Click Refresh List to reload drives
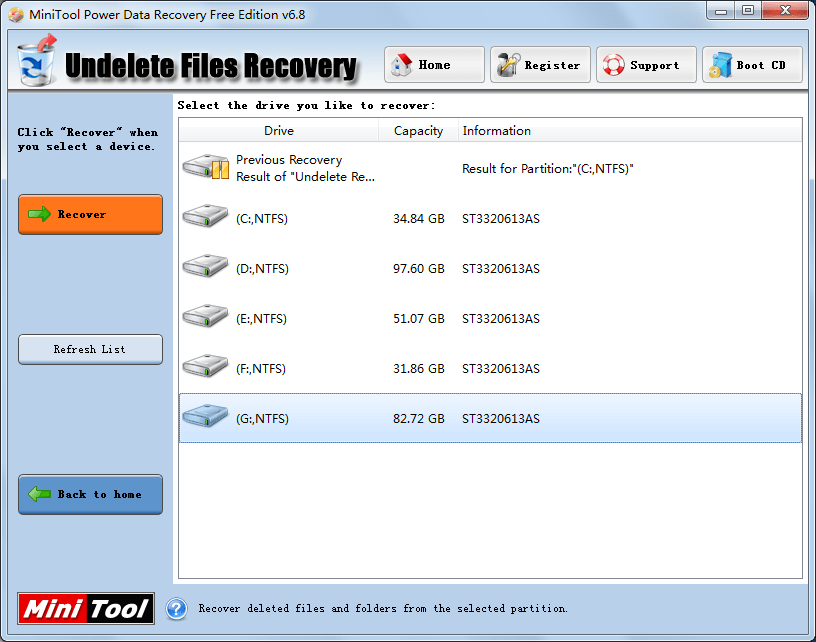816x642 pixels. 90,349
